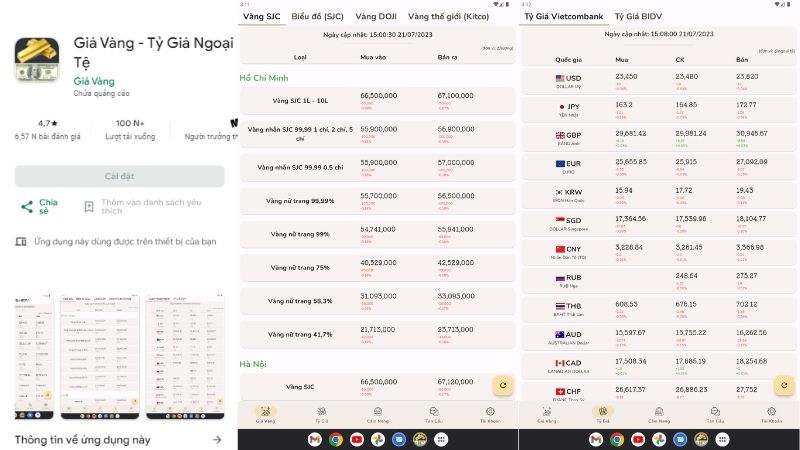
Task: Click the wishlist bookmark icon
Action: 89,207
